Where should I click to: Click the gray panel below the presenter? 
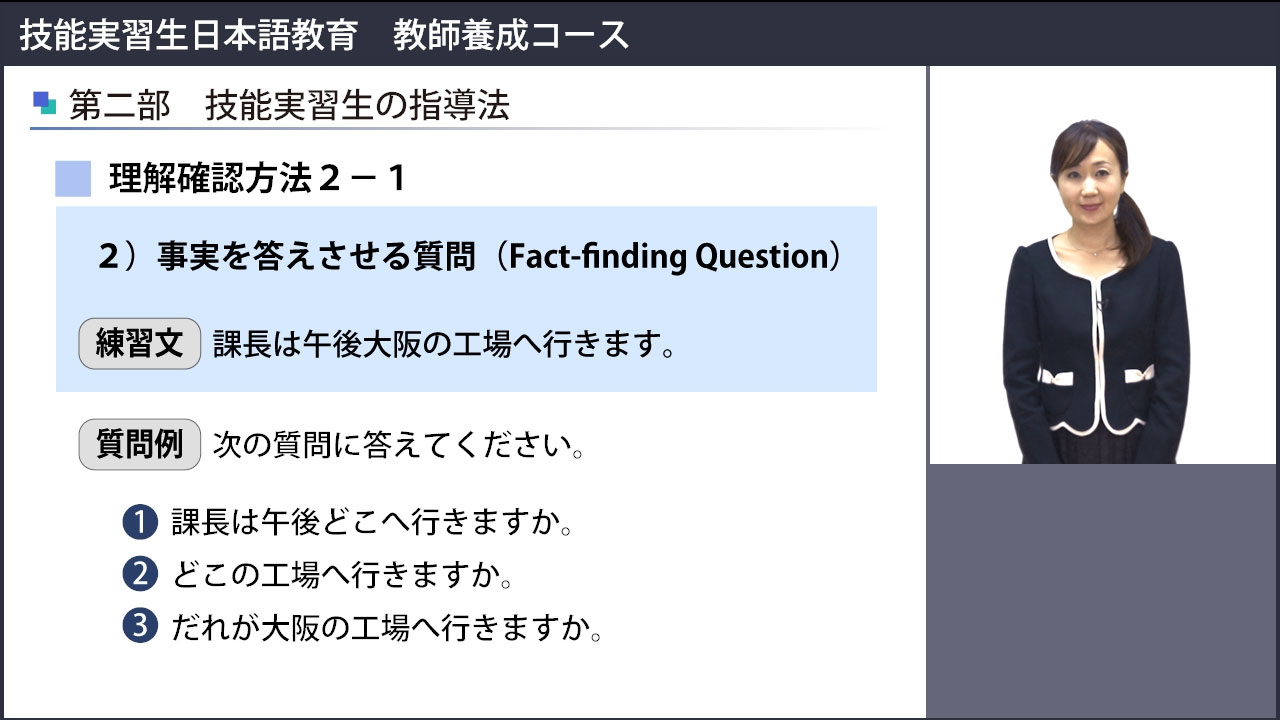tap(1103, 590)
